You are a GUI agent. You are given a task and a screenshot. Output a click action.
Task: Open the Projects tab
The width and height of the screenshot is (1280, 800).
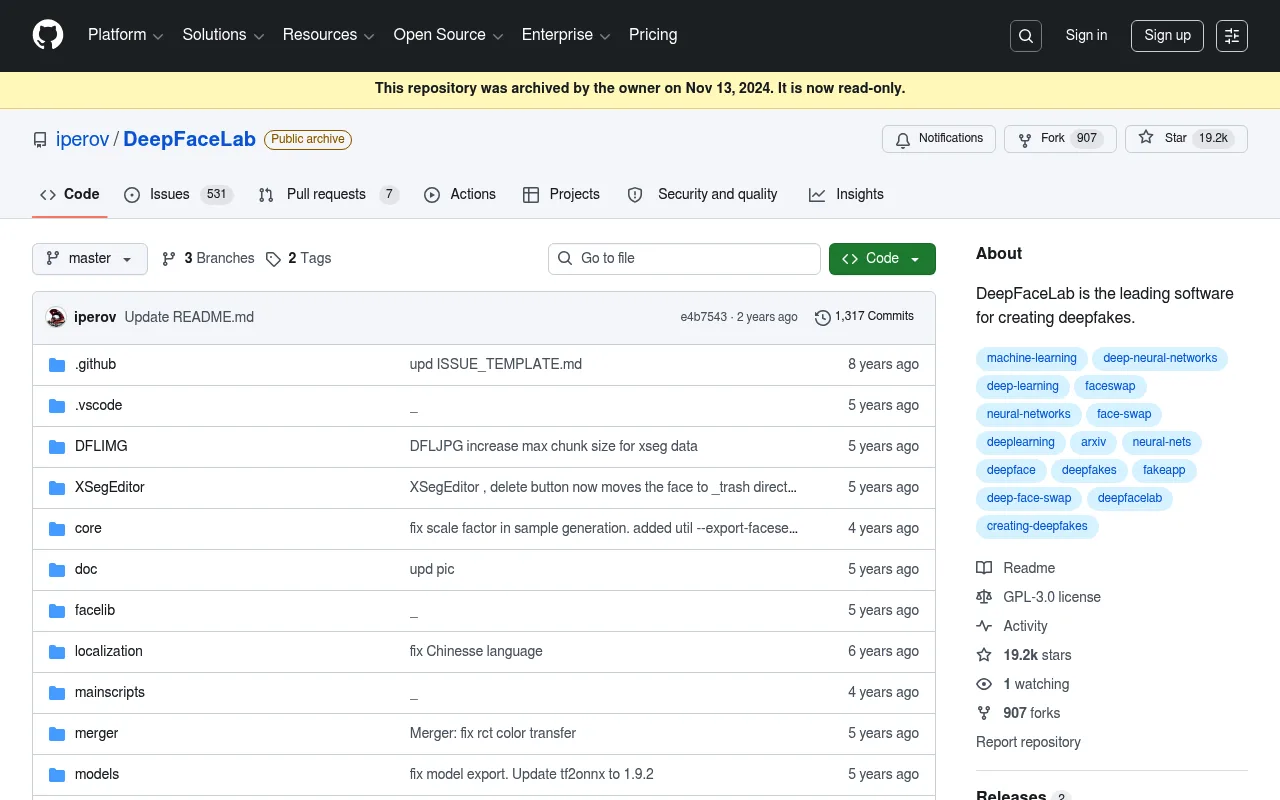561,195
